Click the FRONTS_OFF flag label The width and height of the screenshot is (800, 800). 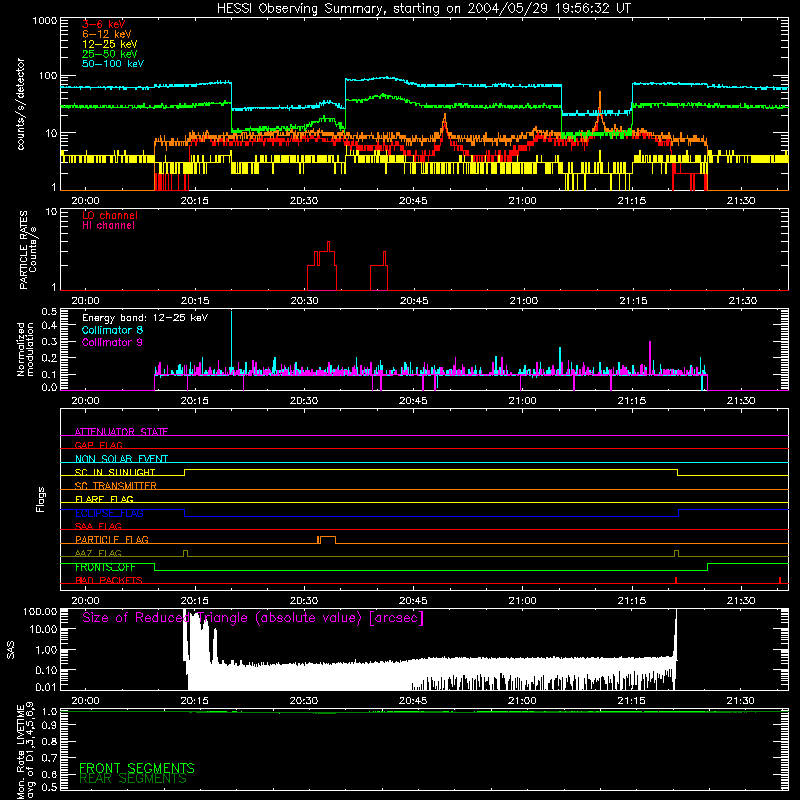105,567
